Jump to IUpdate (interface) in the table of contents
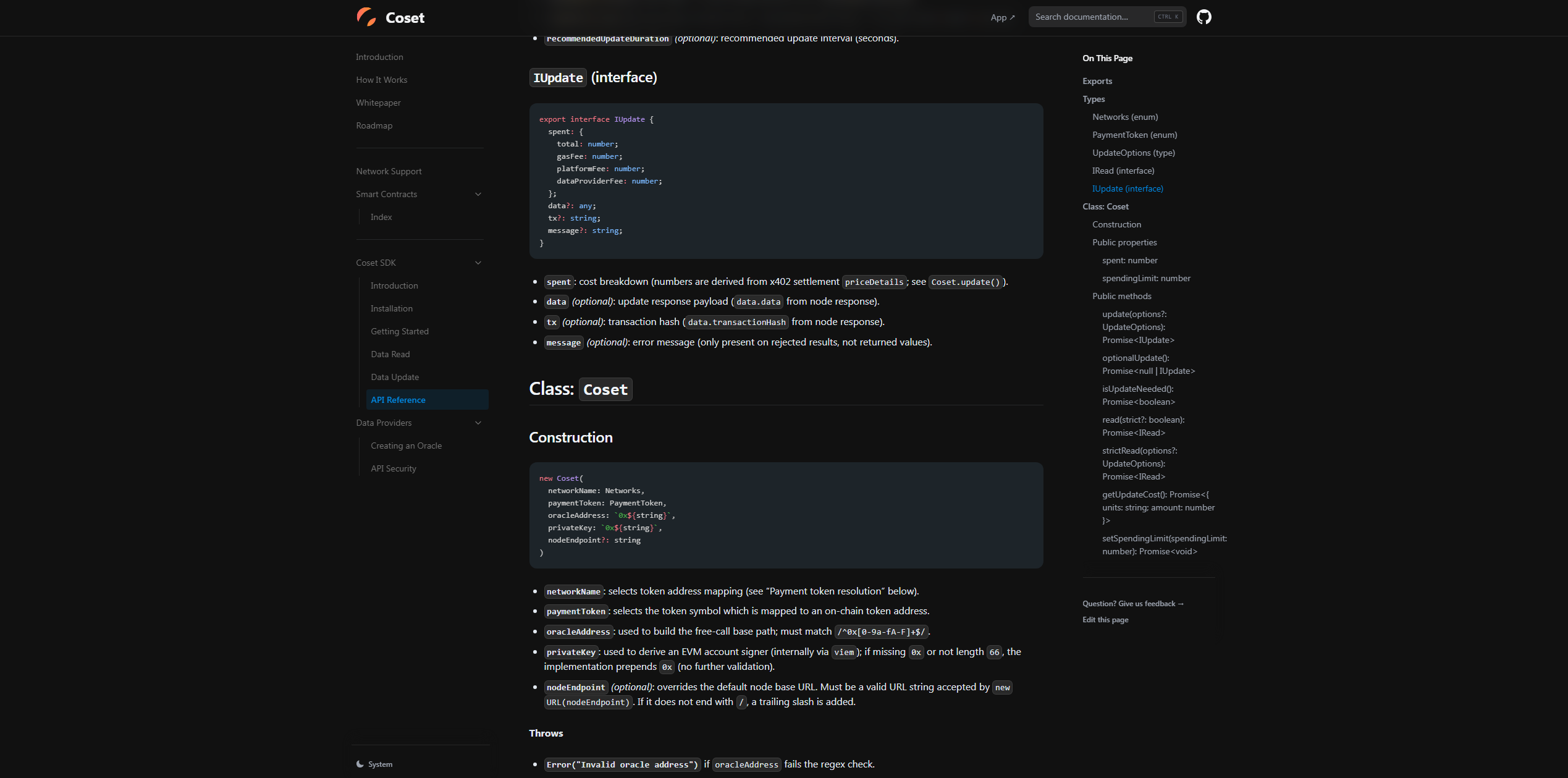This screenshot has height=778, width=1568. [1127, 188]
